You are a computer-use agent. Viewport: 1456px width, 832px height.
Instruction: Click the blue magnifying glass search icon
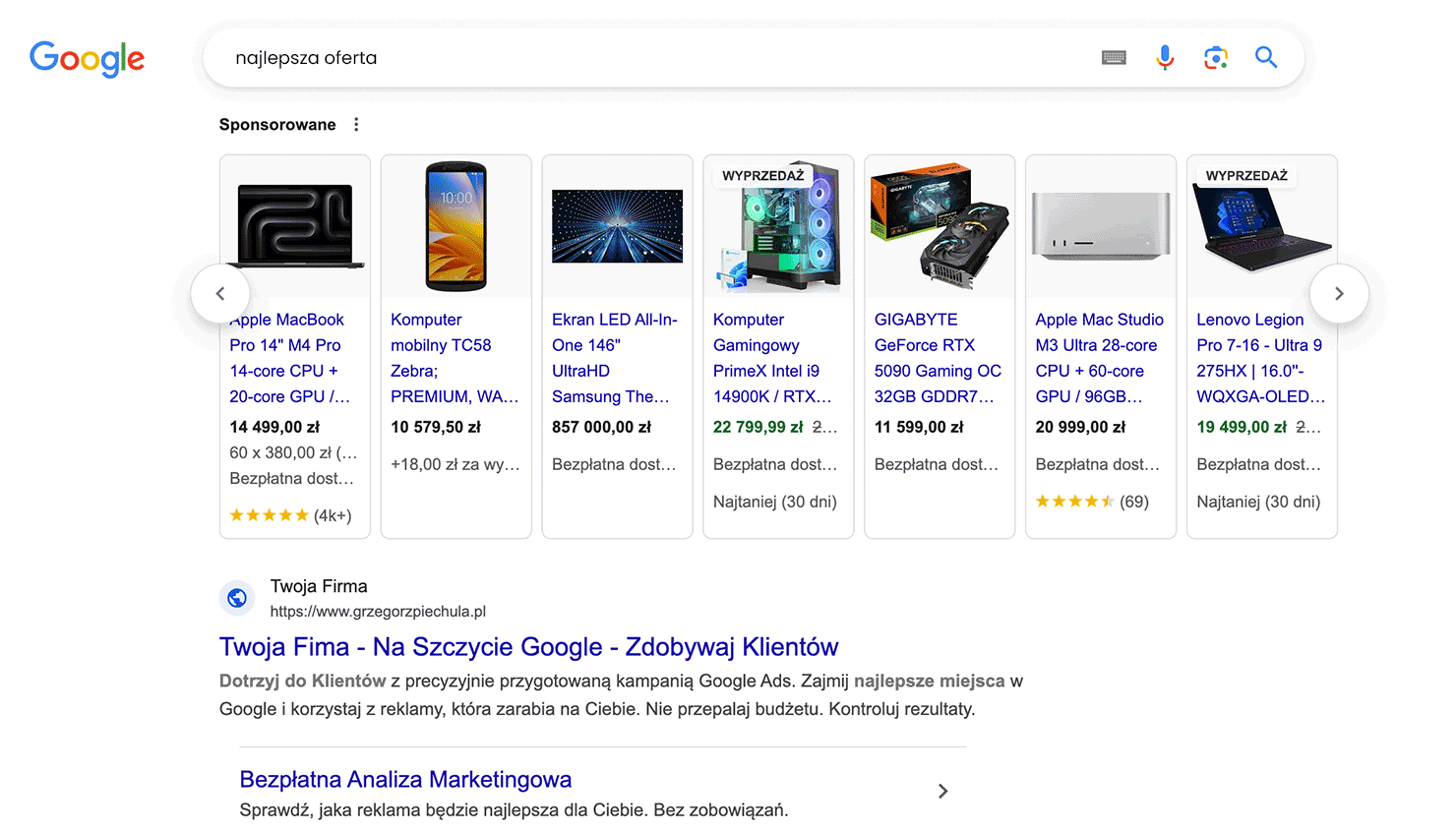1266,58
